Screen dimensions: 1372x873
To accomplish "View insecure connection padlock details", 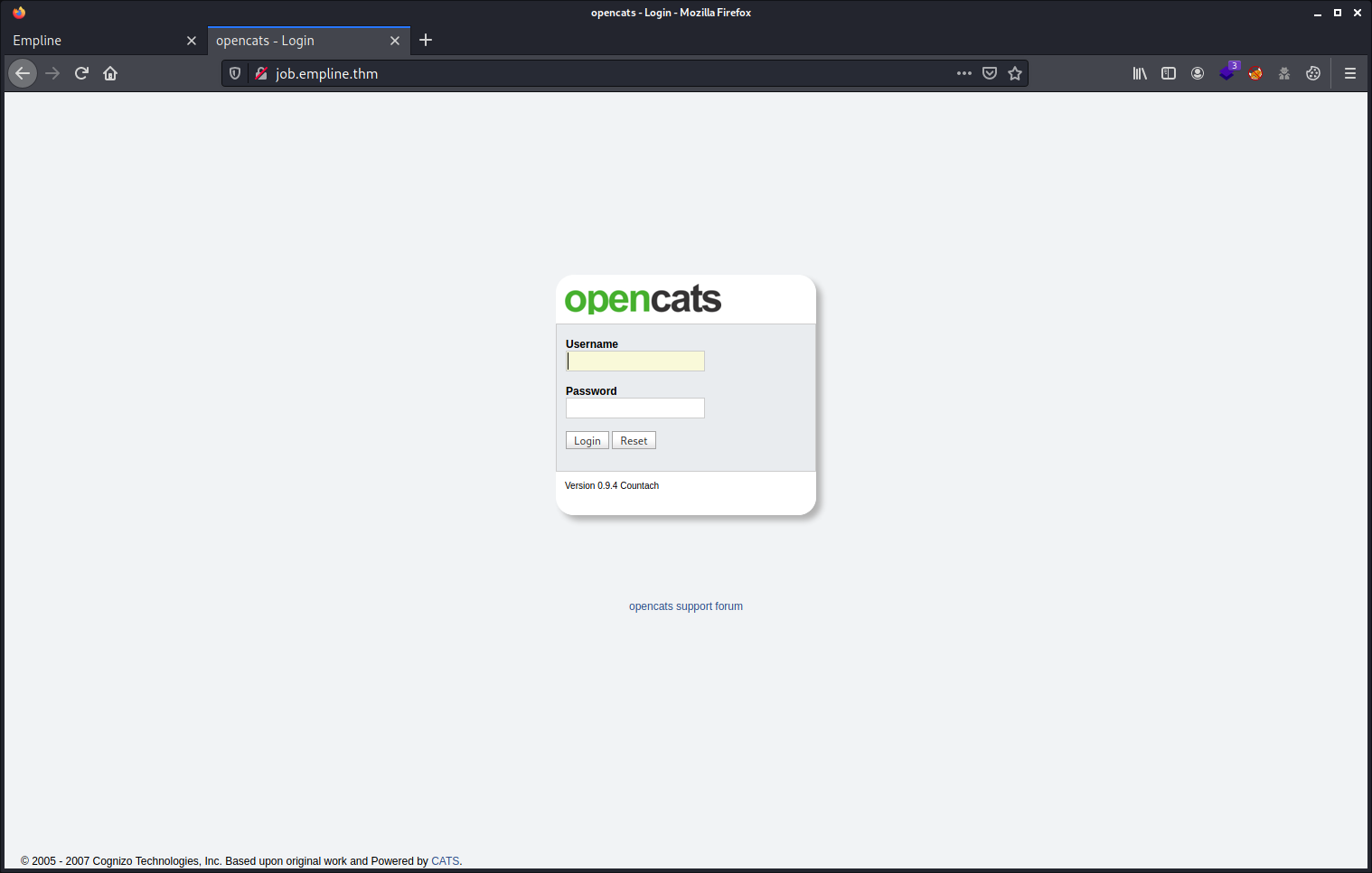I will pos(260,73).
